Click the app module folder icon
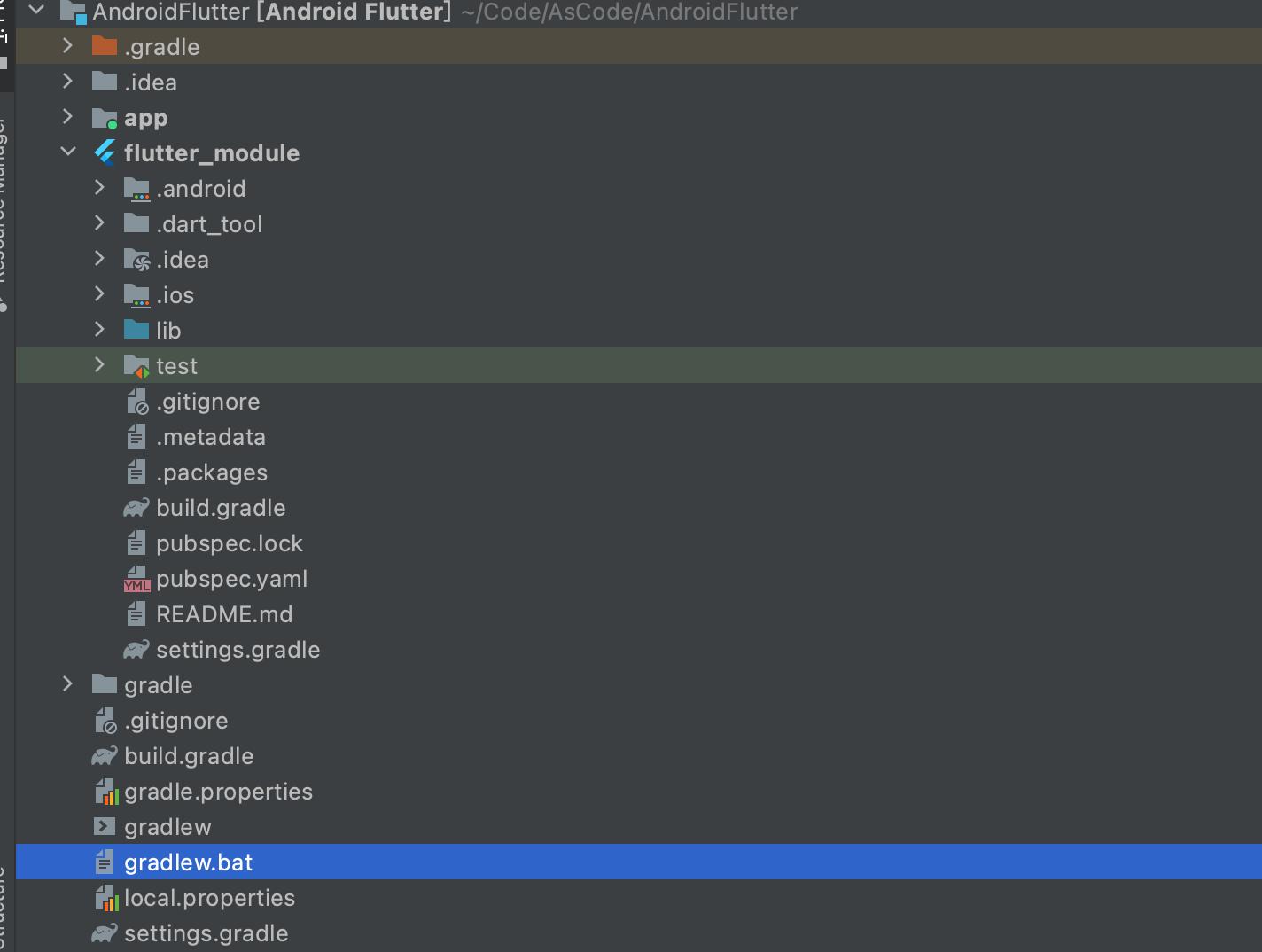 tap(105, 118)
